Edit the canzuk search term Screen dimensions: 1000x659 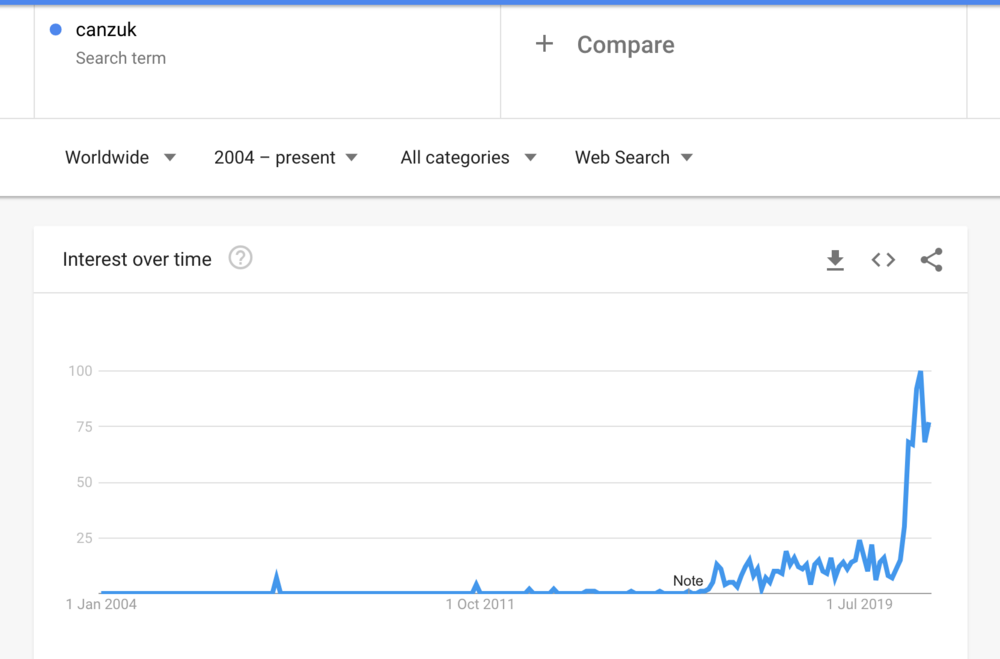click(x=106, y=29)
